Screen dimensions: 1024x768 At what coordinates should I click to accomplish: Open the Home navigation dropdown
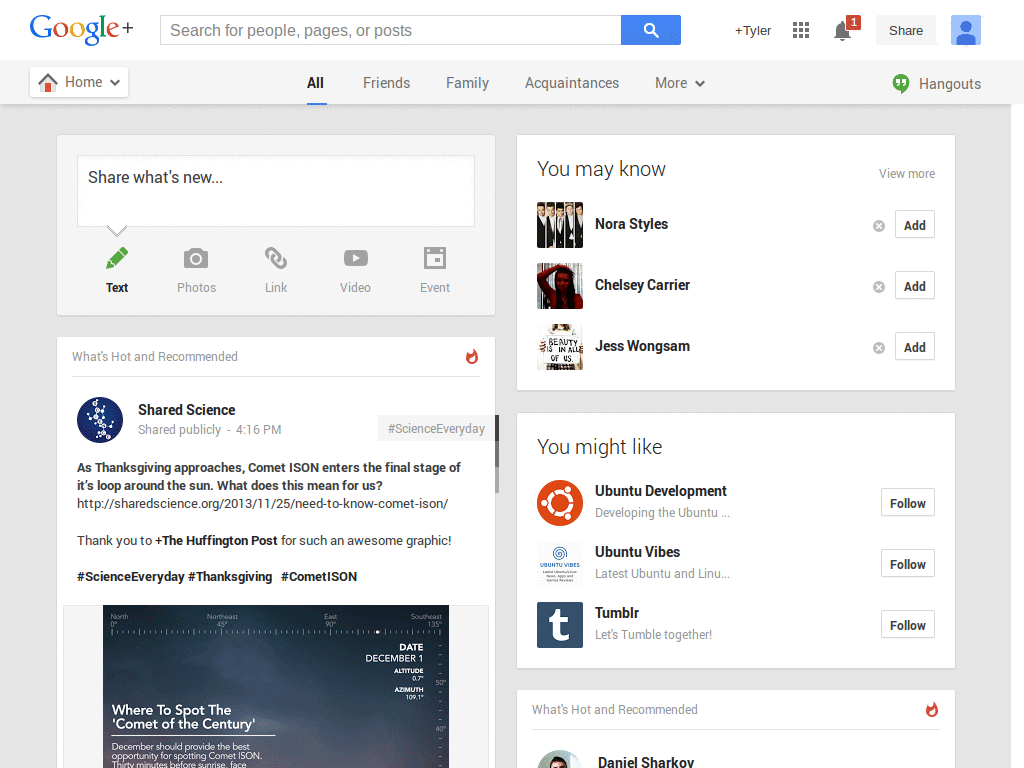(79, 82)
